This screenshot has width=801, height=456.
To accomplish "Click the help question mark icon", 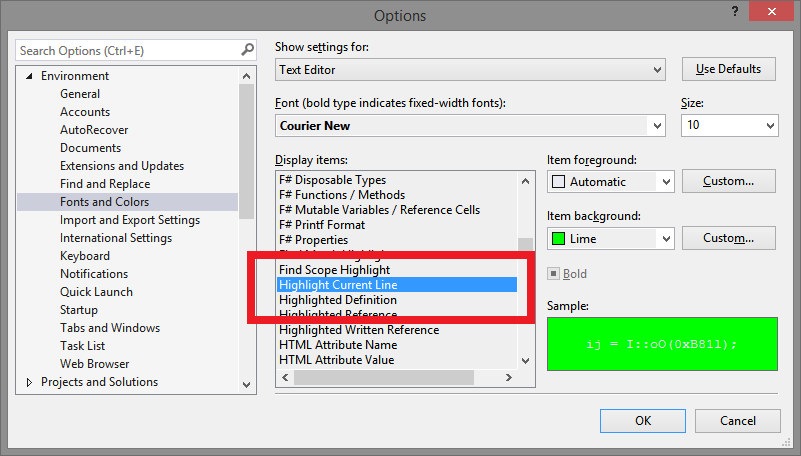I will (735, 12).
